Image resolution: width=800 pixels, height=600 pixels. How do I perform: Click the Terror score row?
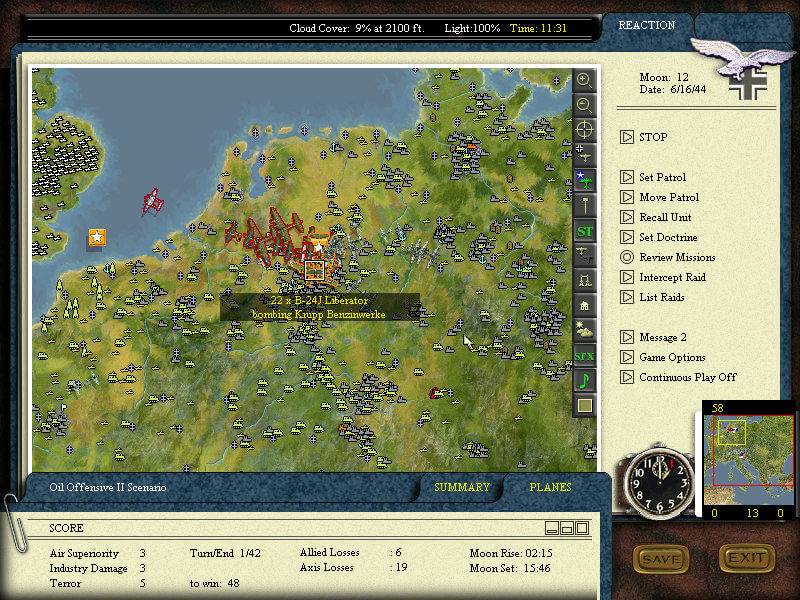coord(97,583)
